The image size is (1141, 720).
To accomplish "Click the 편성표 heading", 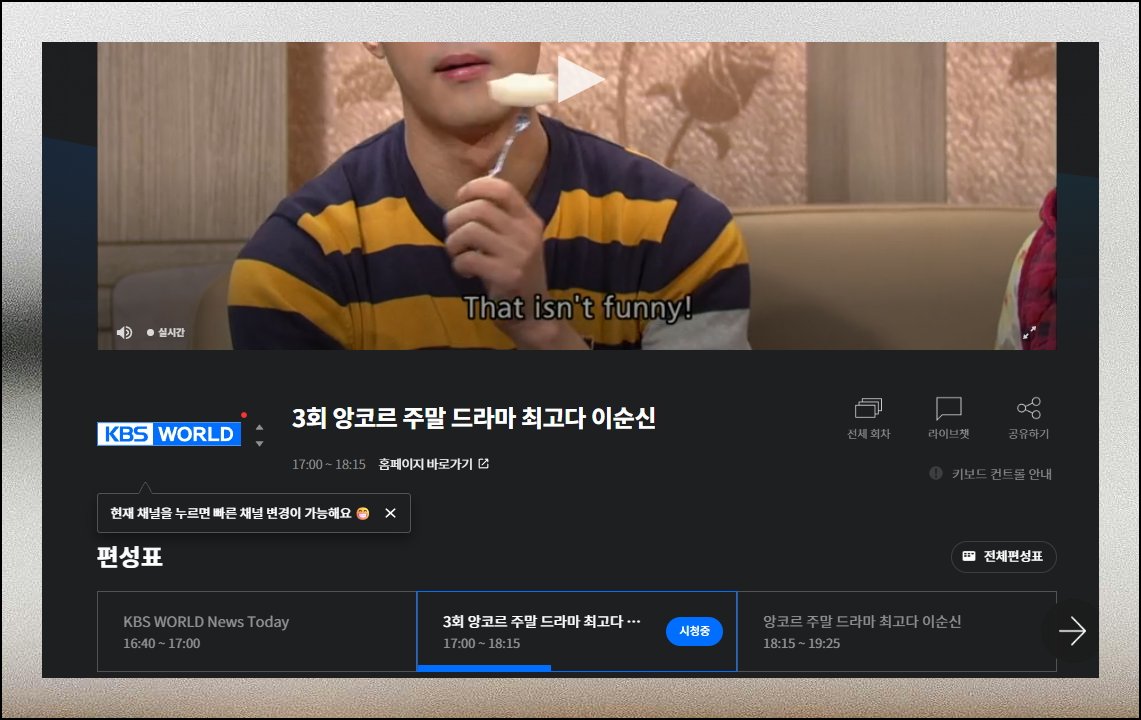I will 130,557.
